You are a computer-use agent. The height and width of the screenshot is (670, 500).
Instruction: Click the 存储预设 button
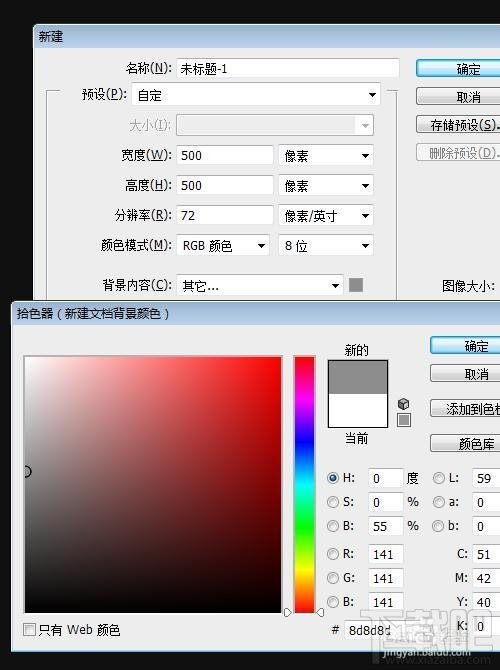click(x=458, y=125)
